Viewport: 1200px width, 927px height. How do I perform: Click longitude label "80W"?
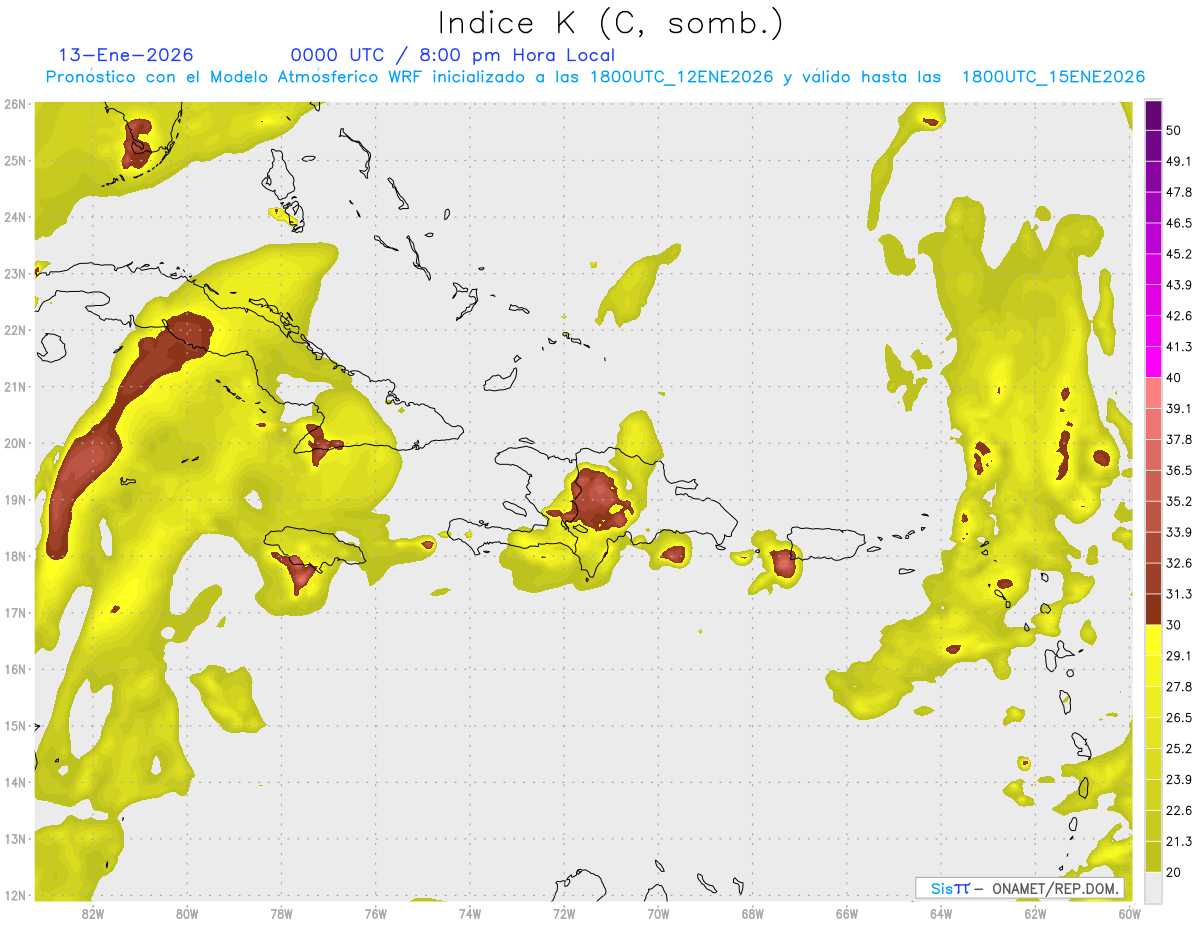[187, 913]
